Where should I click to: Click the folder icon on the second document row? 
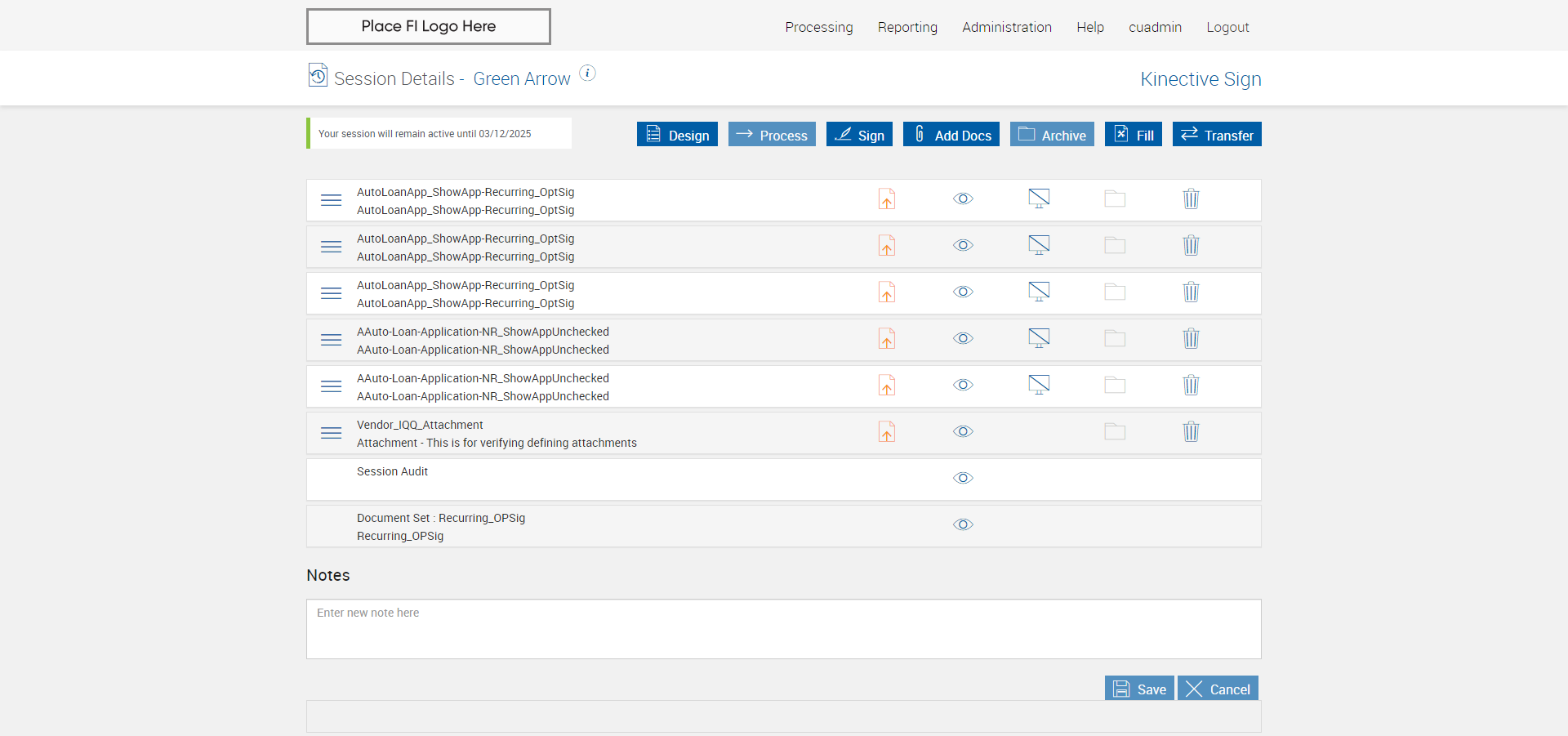[1115, 246]
